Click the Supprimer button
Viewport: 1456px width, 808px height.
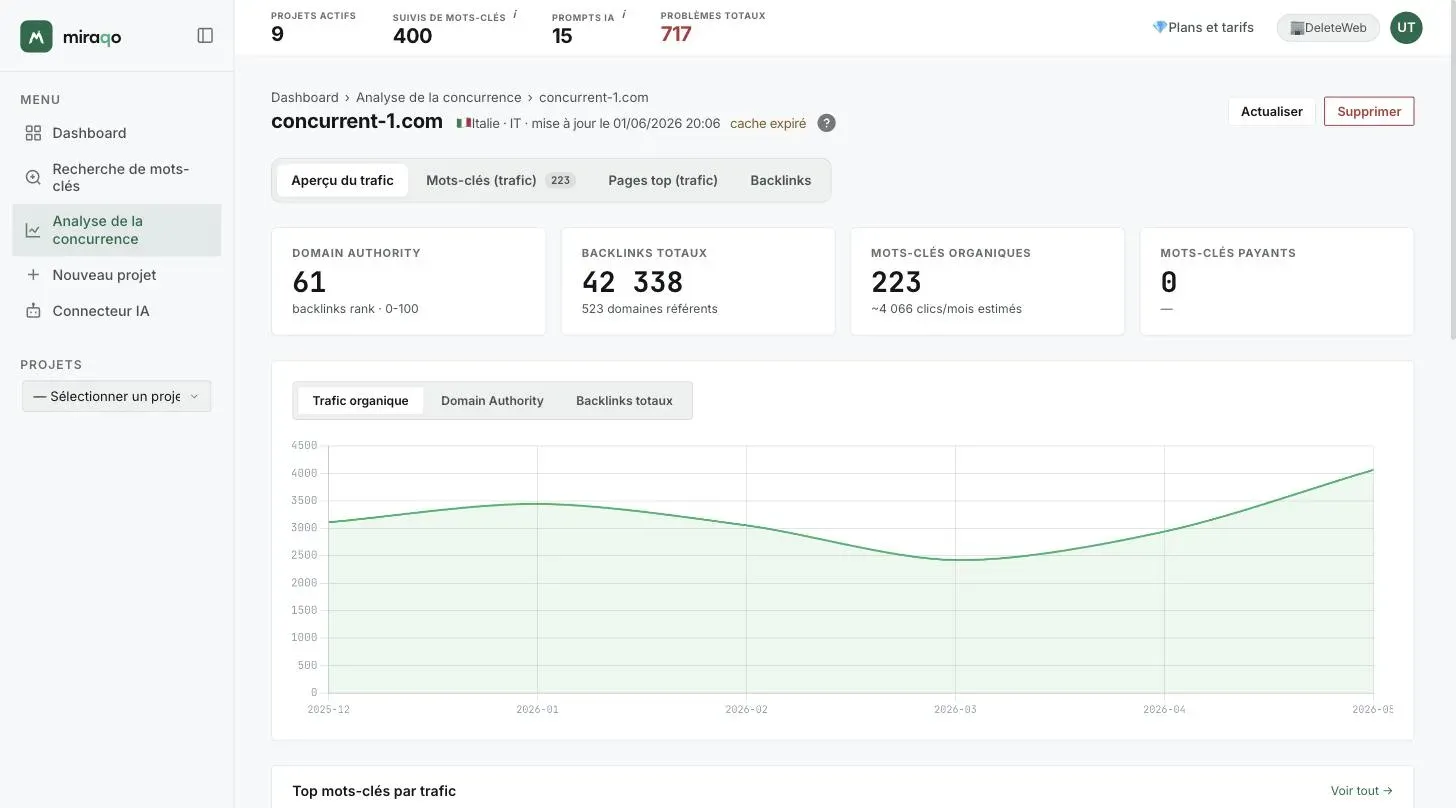pyautogui.click(x=1369, y=112)
